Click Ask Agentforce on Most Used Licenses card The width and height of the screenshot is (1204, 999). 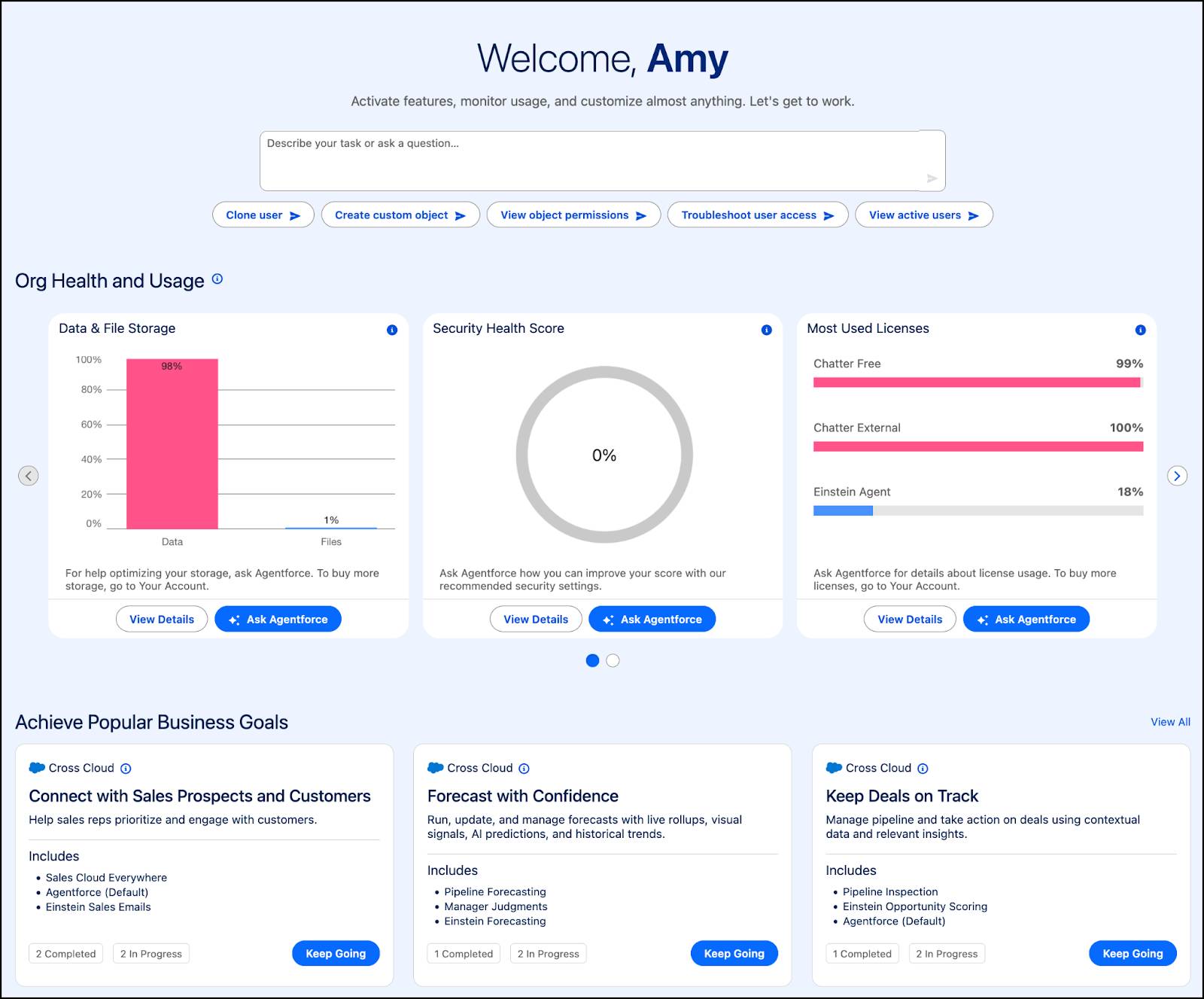pyautogui.click(x=1026, y=619)
